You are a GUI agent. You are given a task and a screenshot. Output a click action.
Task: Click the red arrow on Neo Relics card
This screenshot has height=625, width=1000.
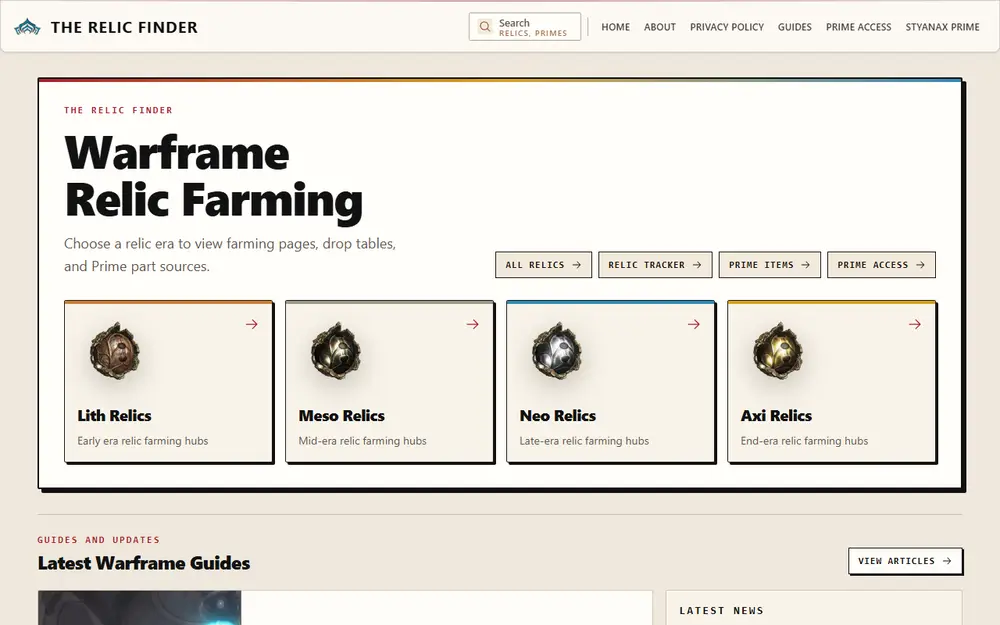coord(694,324)
